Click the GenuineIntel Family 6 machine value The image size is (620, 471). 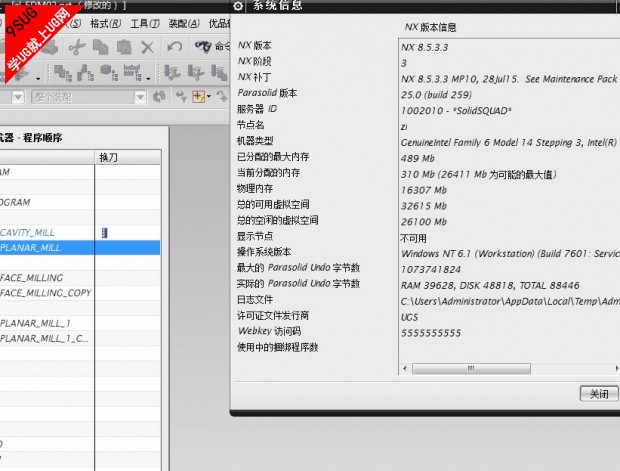click(509, 142)
